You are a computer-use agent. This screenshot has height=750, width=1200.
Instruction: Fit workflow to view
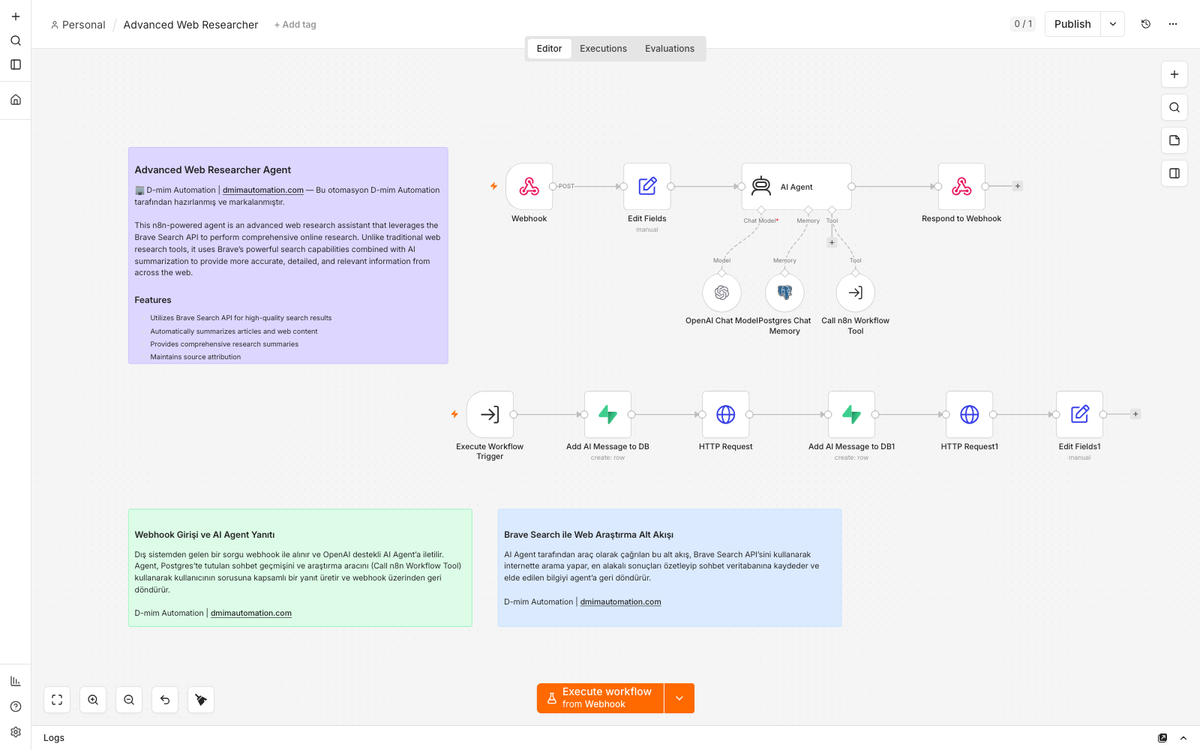point(57,700)
